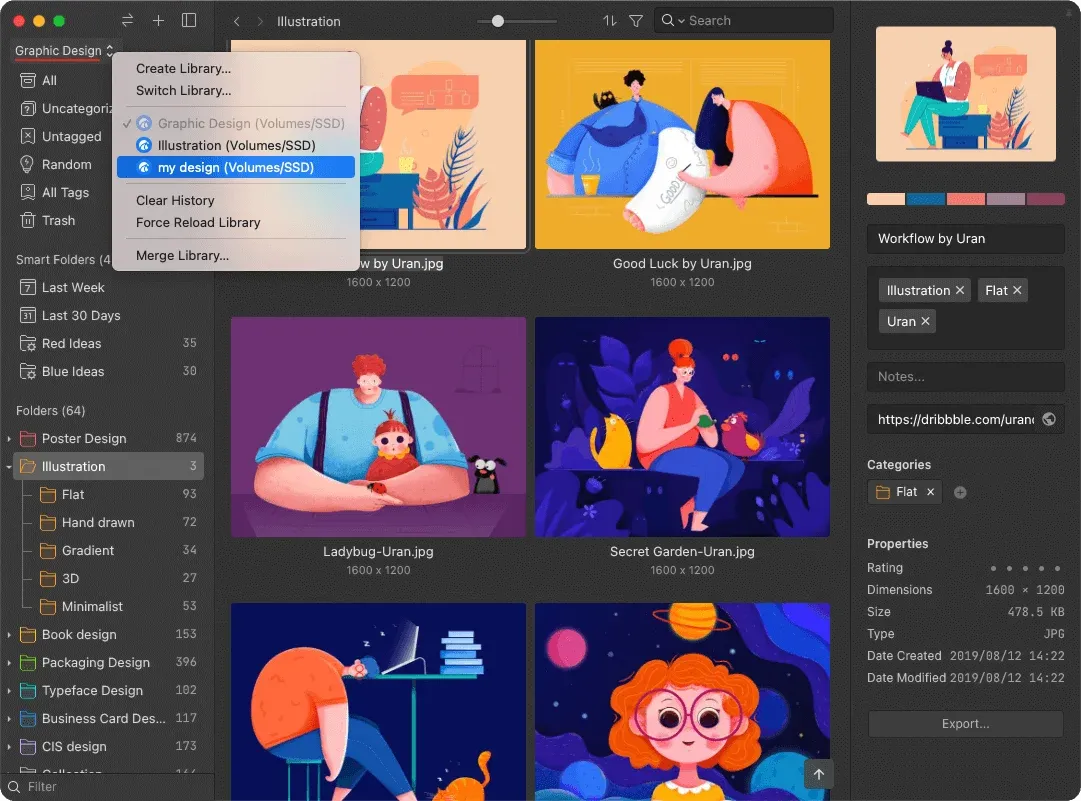Collapse the Illustration folder
1081x801 pixels.
[9, 467]
